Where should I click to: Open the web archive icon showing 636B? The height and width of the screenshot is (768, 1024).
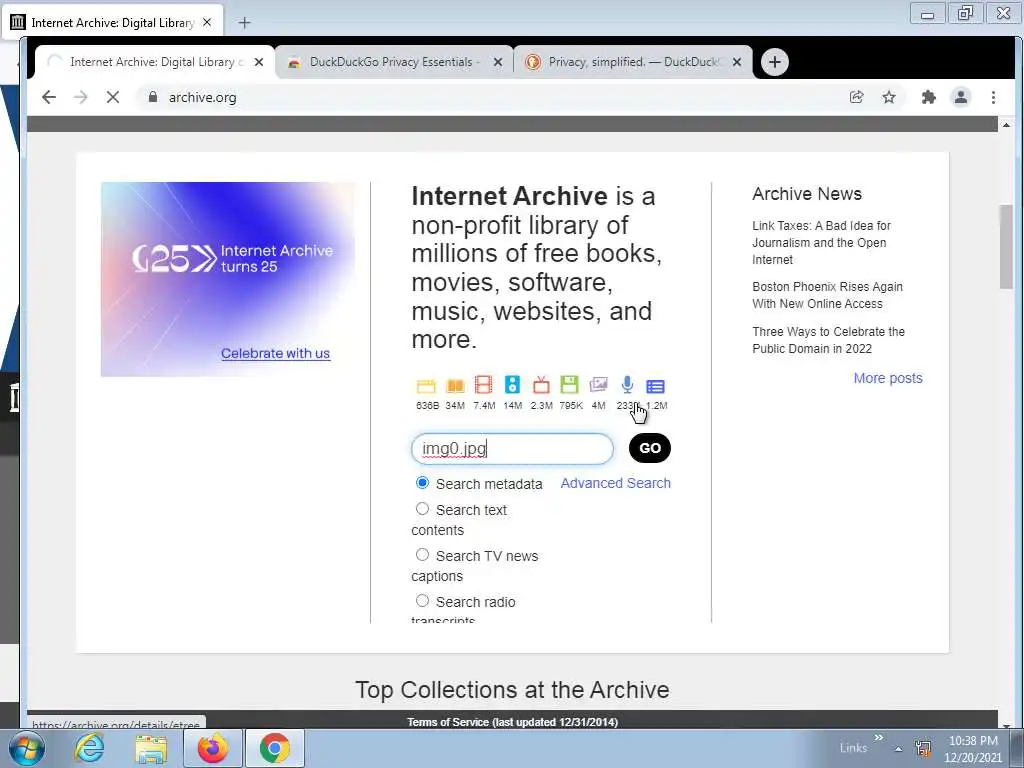426,386
